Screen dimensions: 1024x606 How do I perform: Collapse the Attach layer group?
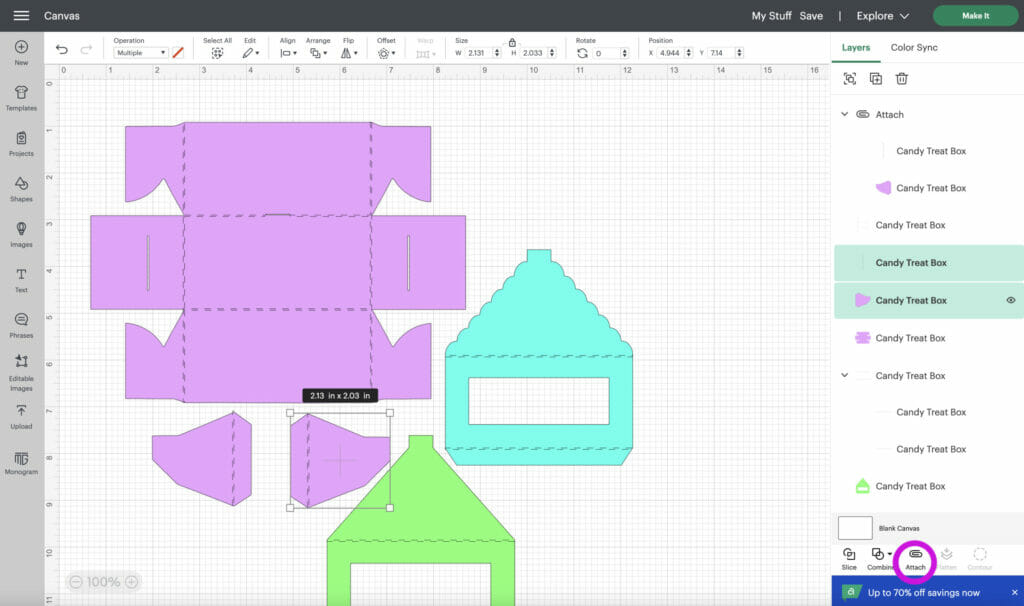[x=845, y=115]
